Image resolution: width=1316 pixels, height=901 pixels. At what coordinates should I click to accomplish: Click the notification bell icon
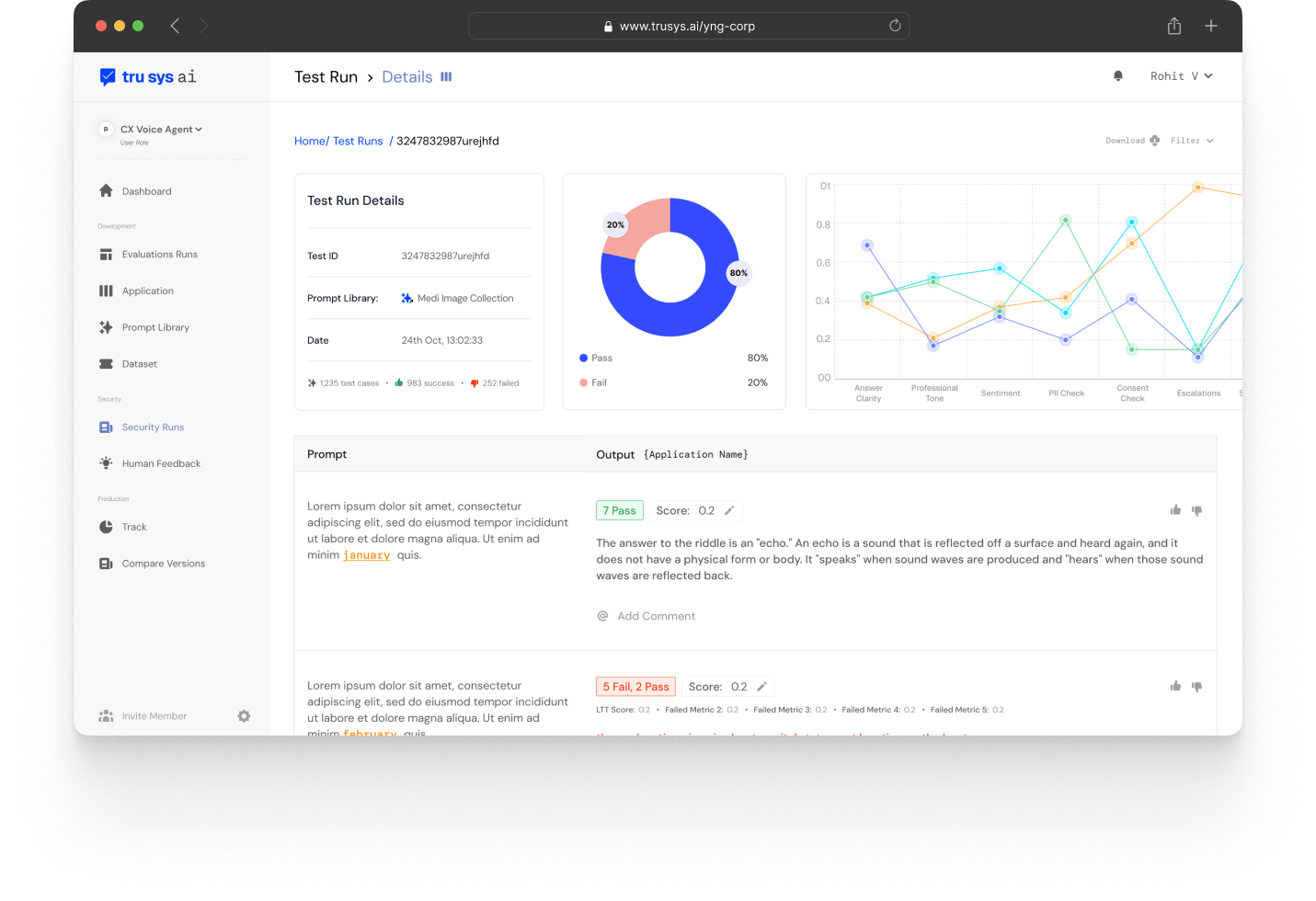click(x=1117, y=76)
